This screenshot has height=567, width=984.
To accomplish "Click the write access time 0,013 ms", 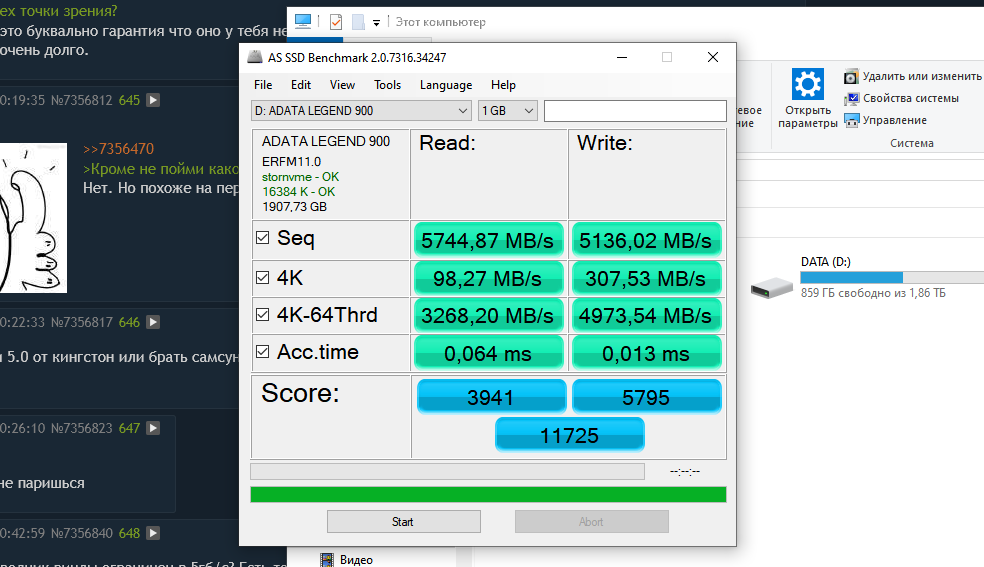I will tap(646, 353).
